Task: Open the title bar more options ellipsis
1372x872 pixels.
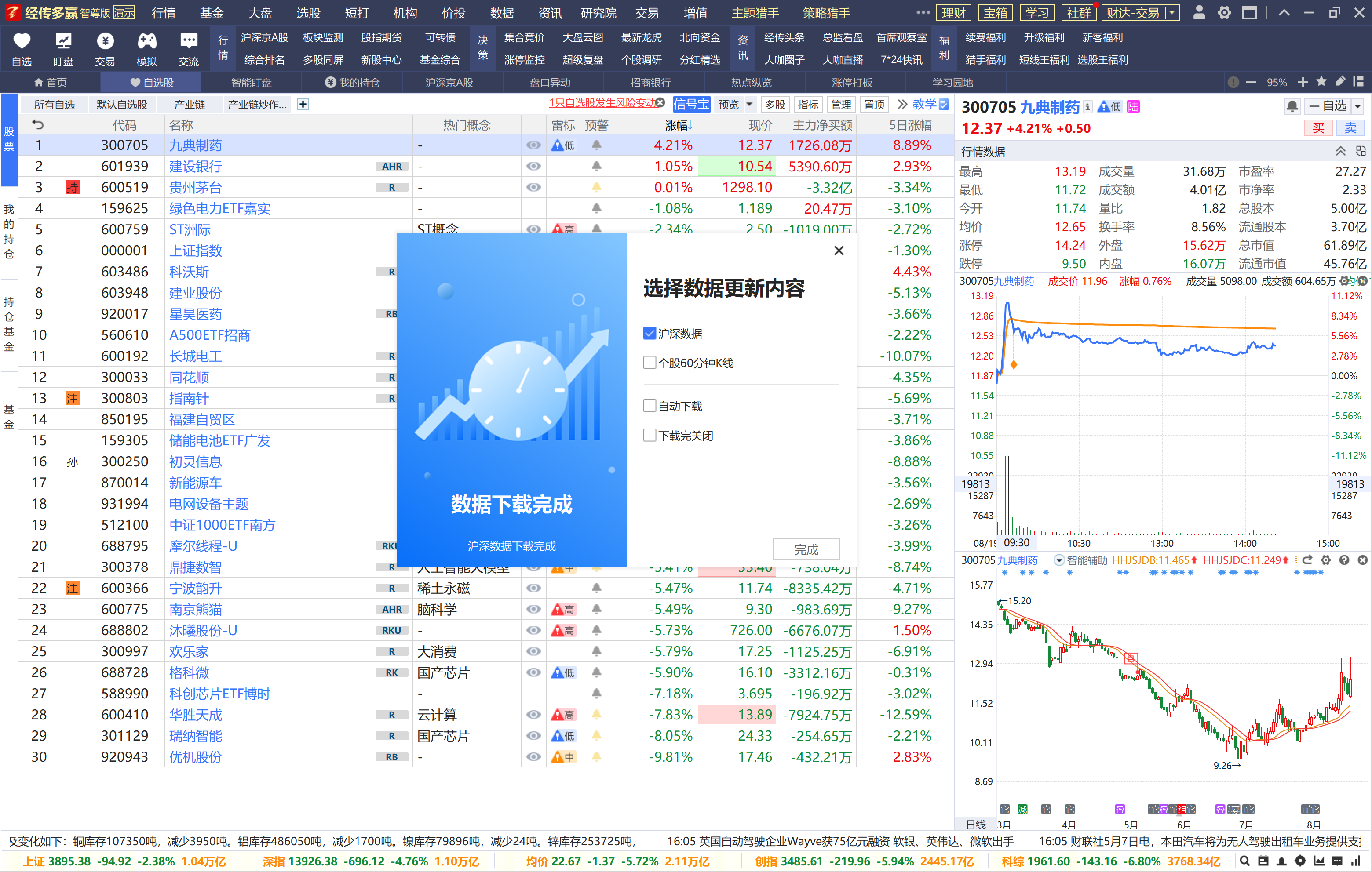Action: 923,13
